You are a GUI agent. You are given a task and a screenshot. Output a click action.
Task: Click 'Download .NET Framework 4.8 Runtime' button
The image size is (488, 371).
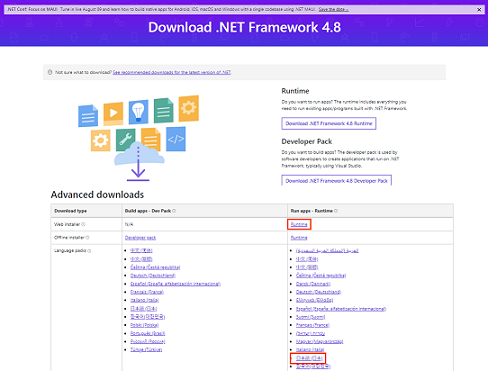(x=329, y=123)
